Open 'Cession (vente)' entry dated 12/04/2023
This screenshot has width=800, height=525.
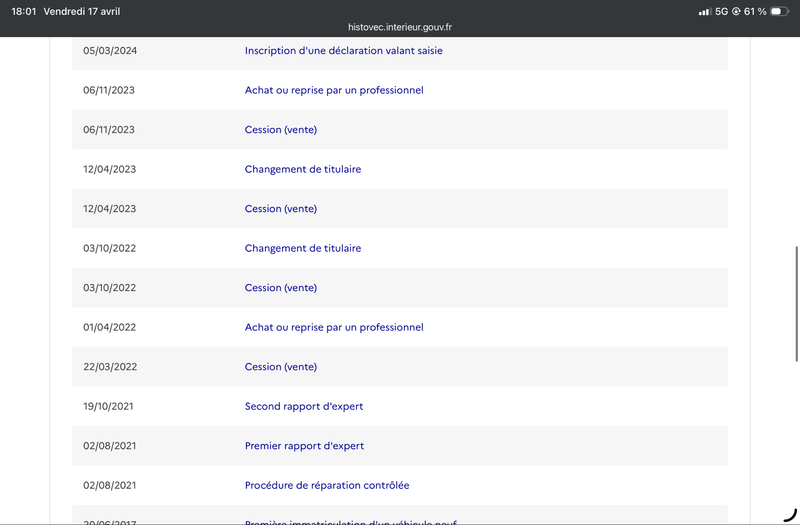[x=281, y=209]
